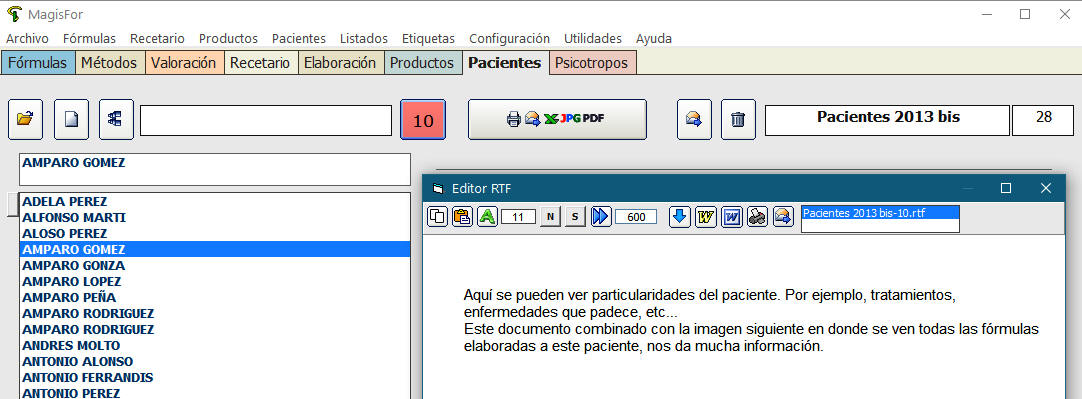Select patient ANDRES MOLTO
This screenshot has width=1082, height=399.
pyautogui.click(x=215, y=345)
